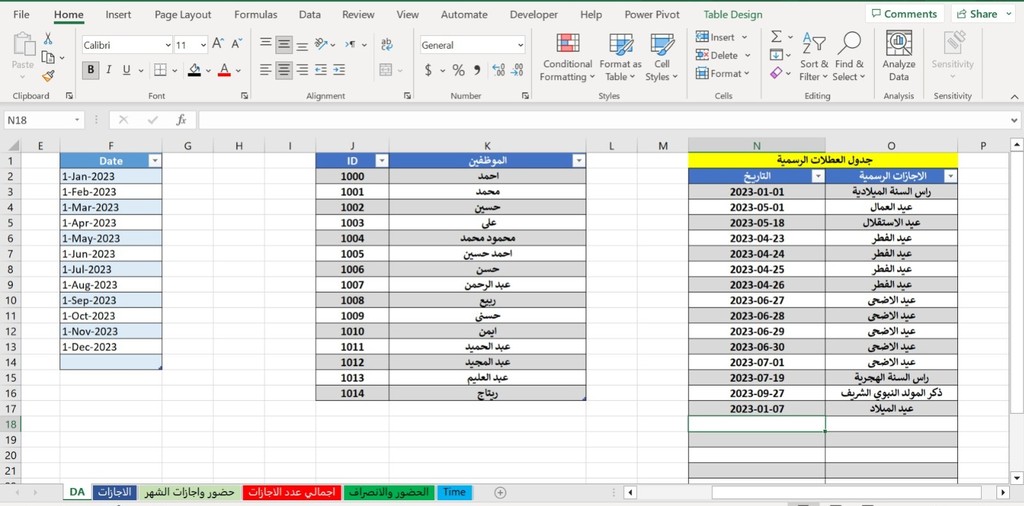Click the Borders icon
The image size is (1024, 506).
(x=160, y=70)
